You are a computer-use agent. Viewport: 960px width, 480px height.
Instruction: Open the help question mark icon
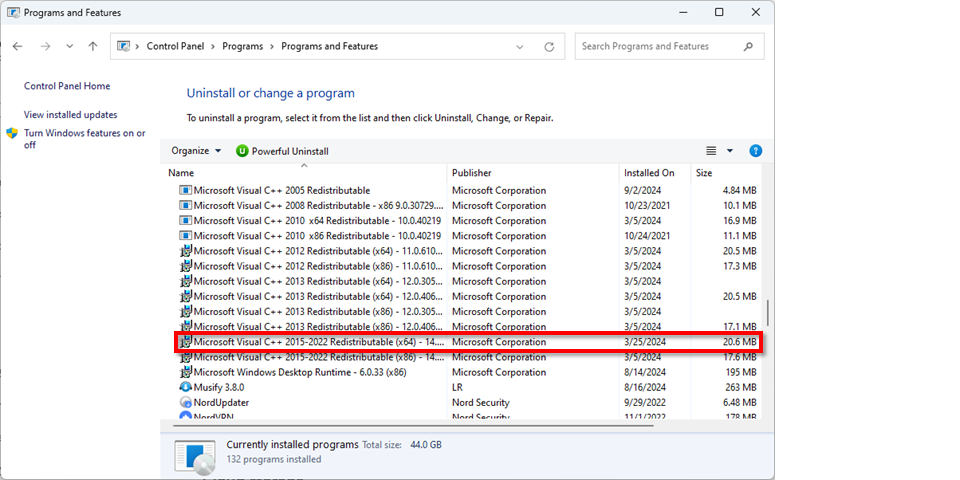tap(755, 151)
